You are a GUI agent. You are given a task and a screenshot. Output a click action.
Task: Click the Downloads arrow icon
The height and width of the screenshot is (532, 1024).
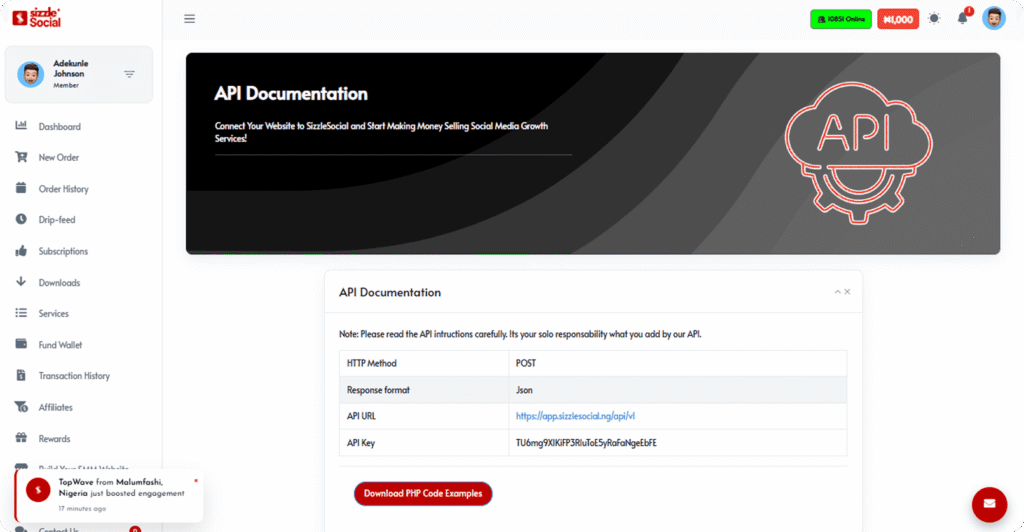(21, 281)
